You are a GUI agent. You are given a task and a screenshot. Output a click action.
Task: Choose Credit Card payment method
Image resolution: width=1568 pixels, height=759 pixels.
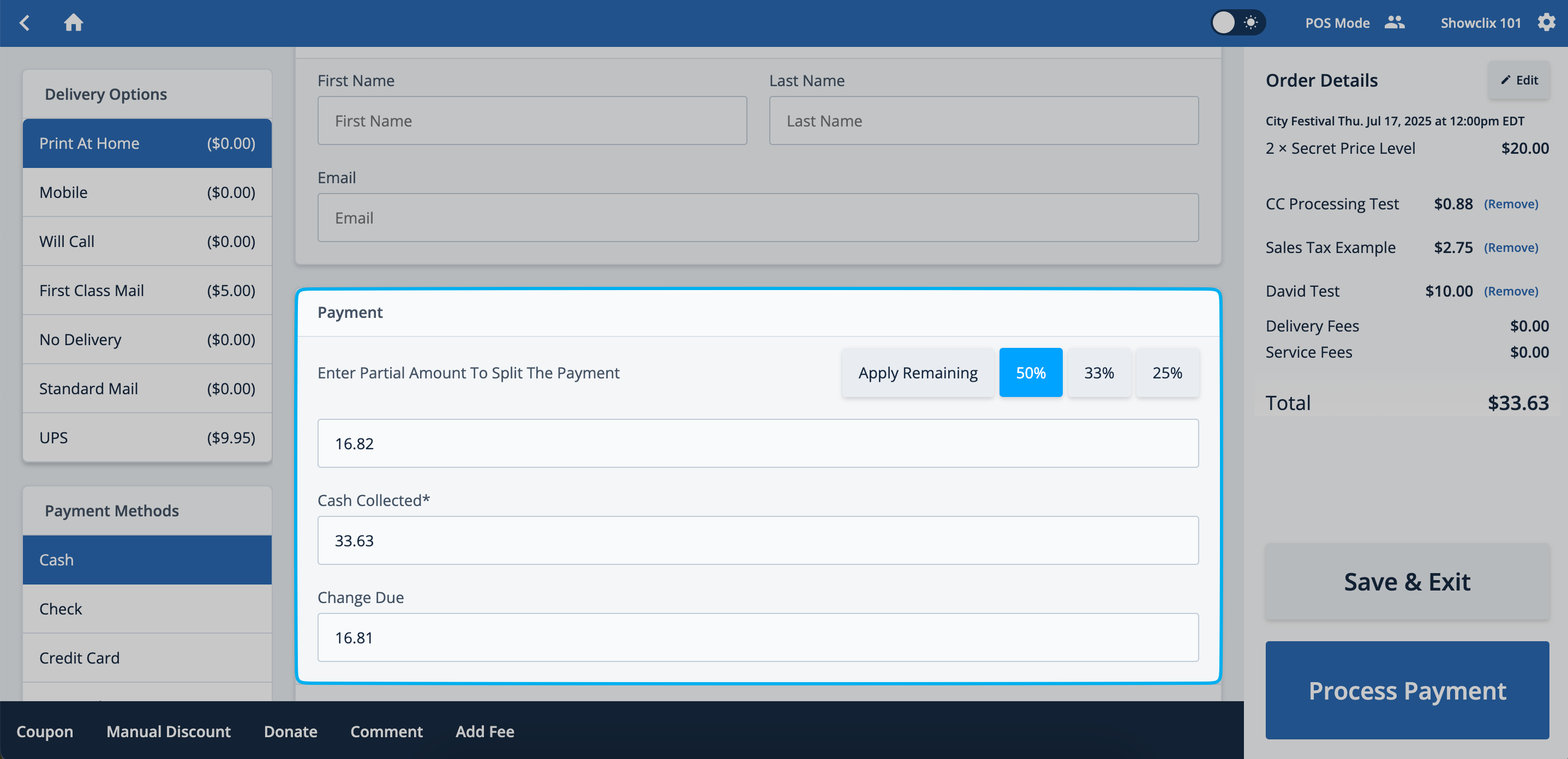pos(147,658)
